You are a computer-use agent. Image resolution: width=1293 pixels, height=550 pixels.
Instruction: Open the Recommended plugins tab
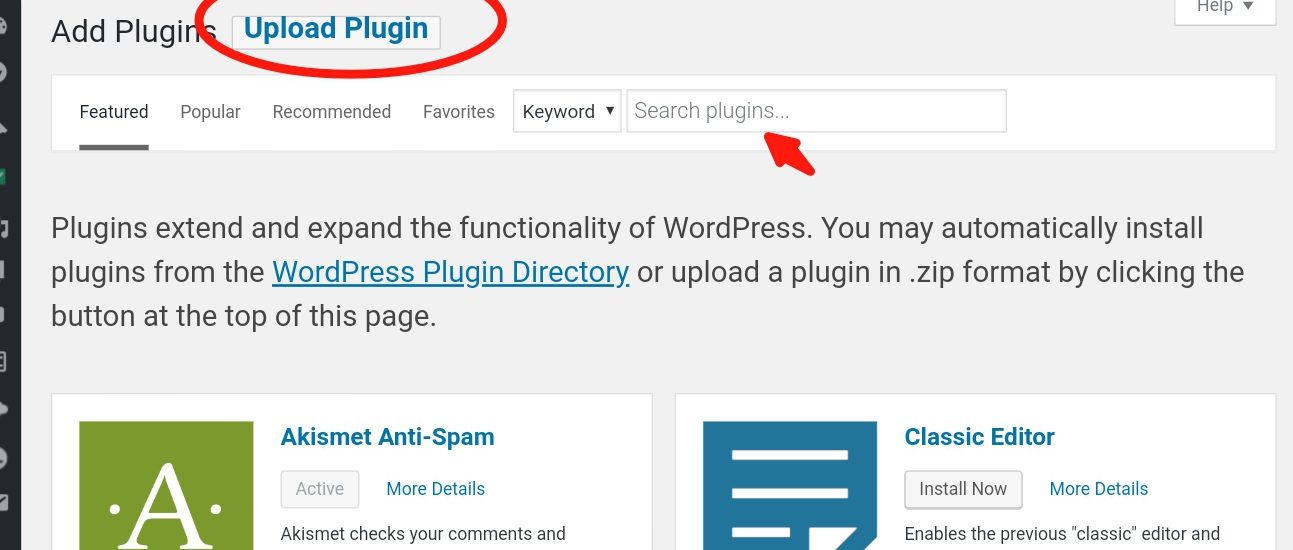[331, 112]
